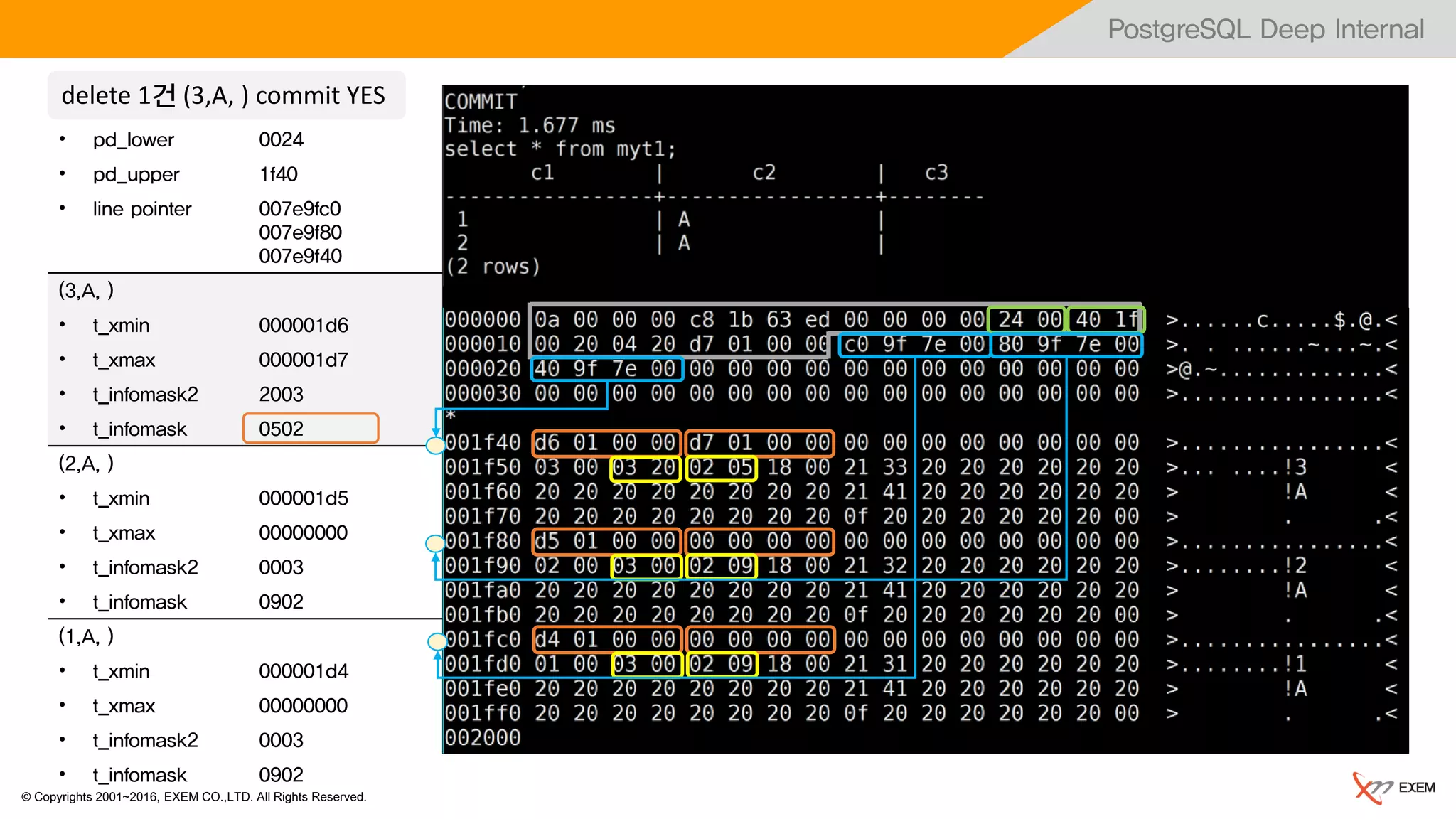Click hex offset 000010
Viewport: 1456px width, 819px height.
[483, 344]
